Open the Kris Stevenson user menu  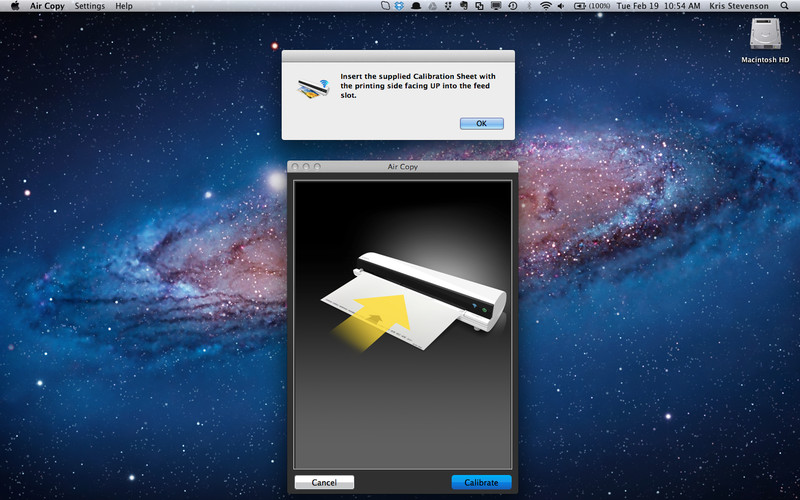[x=739, y=6]
